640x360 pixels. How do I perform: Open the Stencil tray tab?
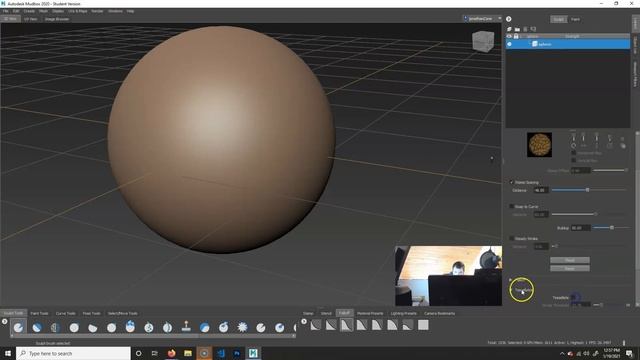coord(326,313)
